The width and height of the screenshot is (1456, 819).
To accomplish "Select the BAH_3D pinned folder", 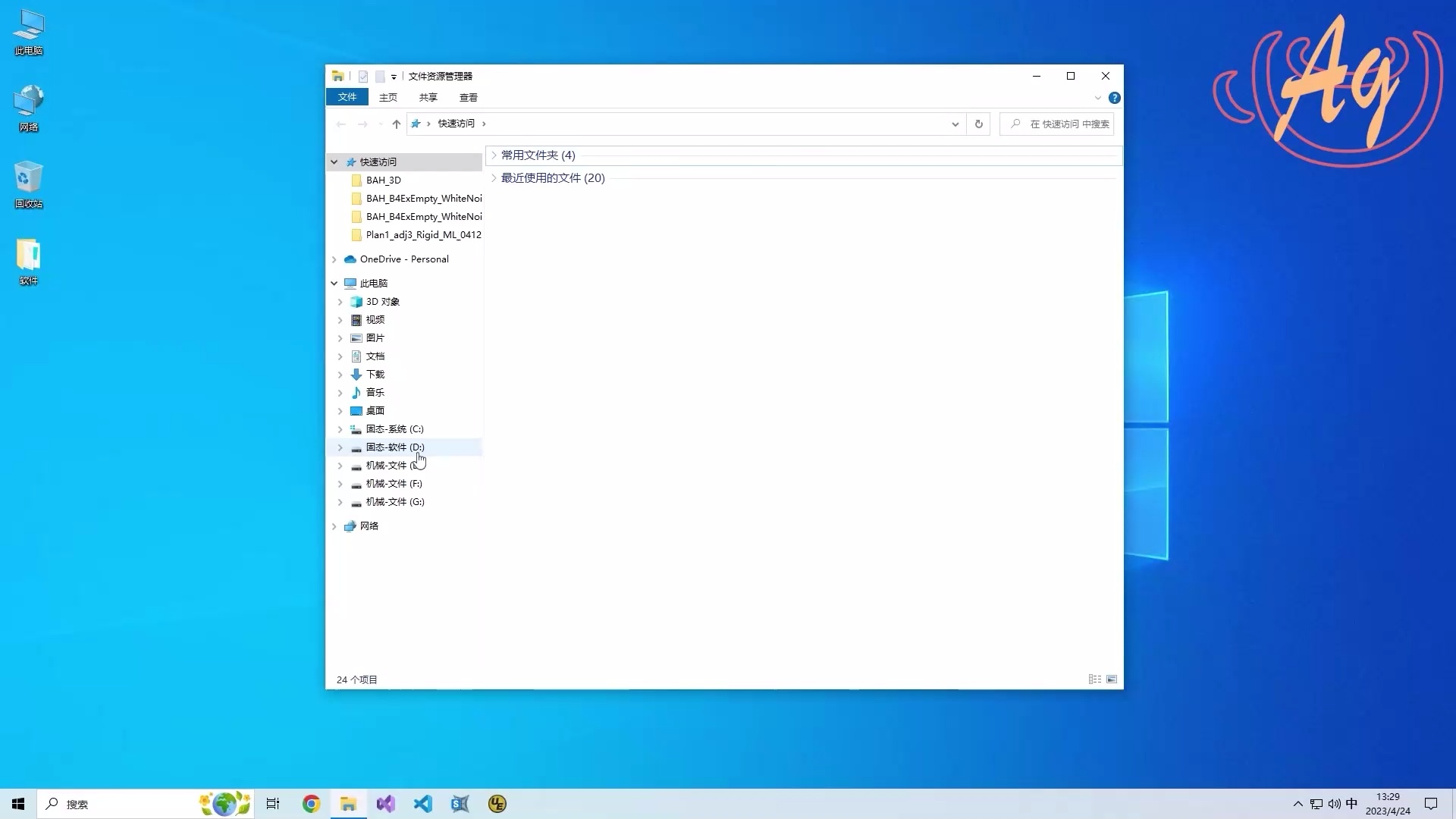I will (384, 180).
